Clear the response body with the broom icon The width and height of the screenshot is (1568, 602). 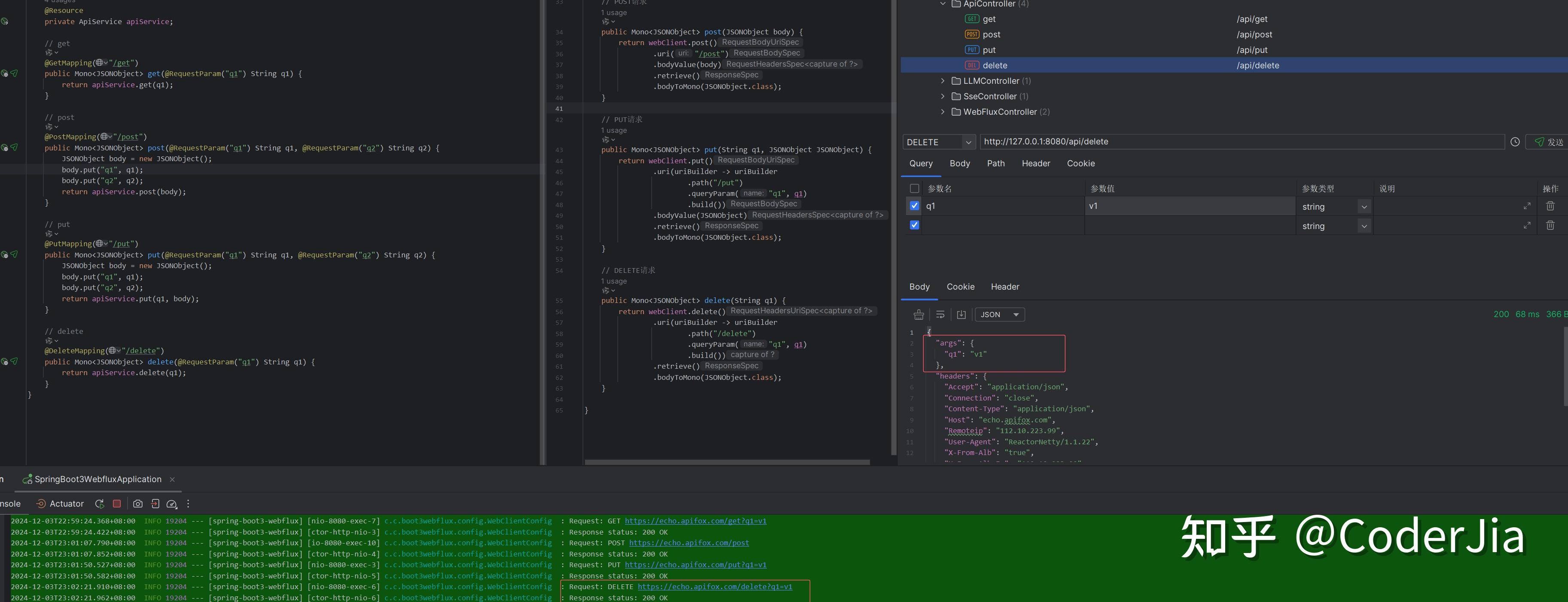pos(918,314)
